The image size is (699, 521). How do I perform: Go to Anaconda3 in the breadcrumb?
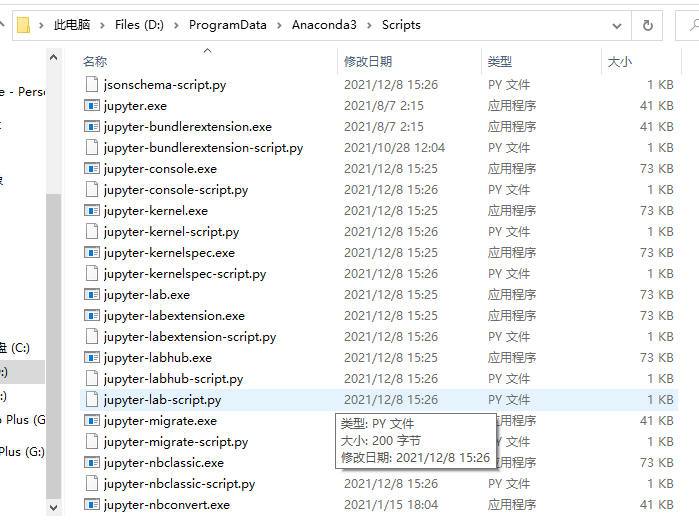[324, 25]
